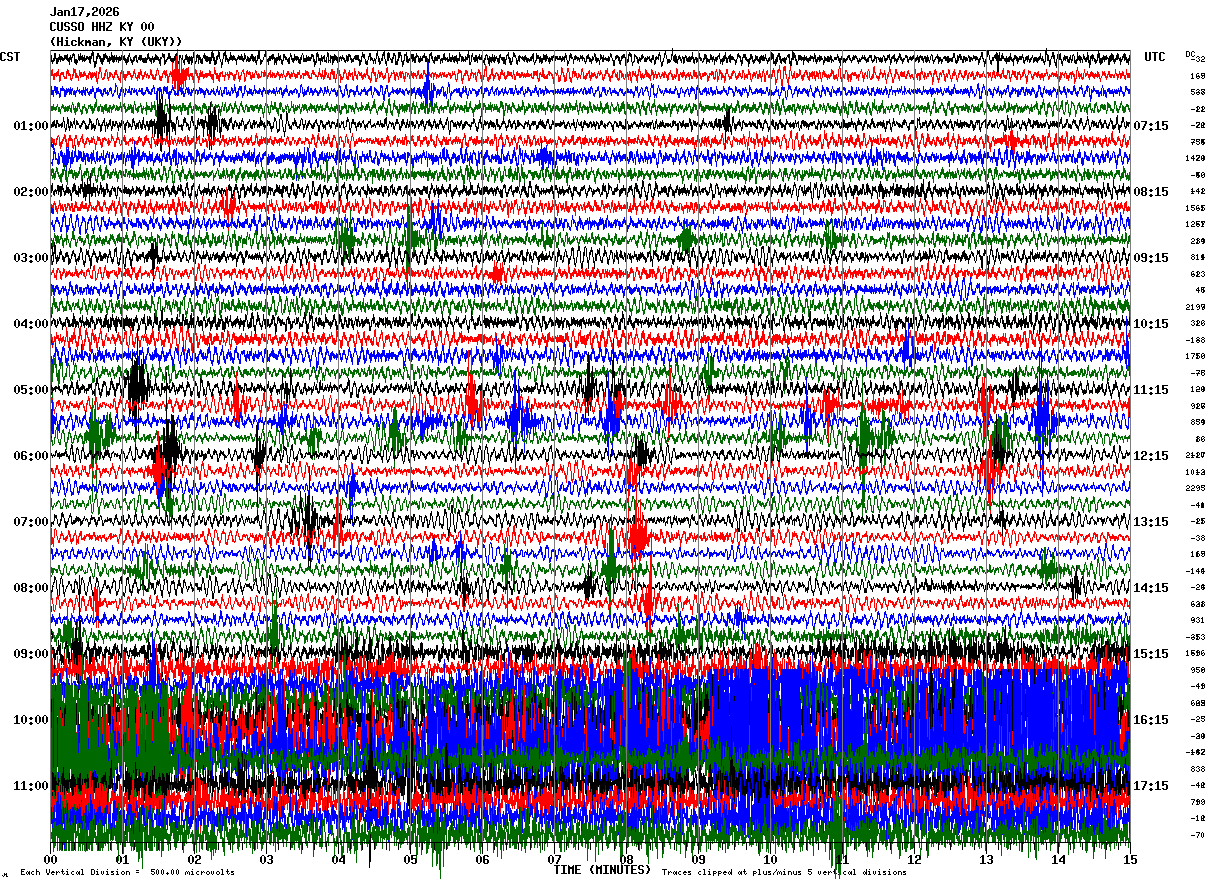Select the 06:00 CST time label
This screenshot has height=886, width=1210.
click(31, 456)
